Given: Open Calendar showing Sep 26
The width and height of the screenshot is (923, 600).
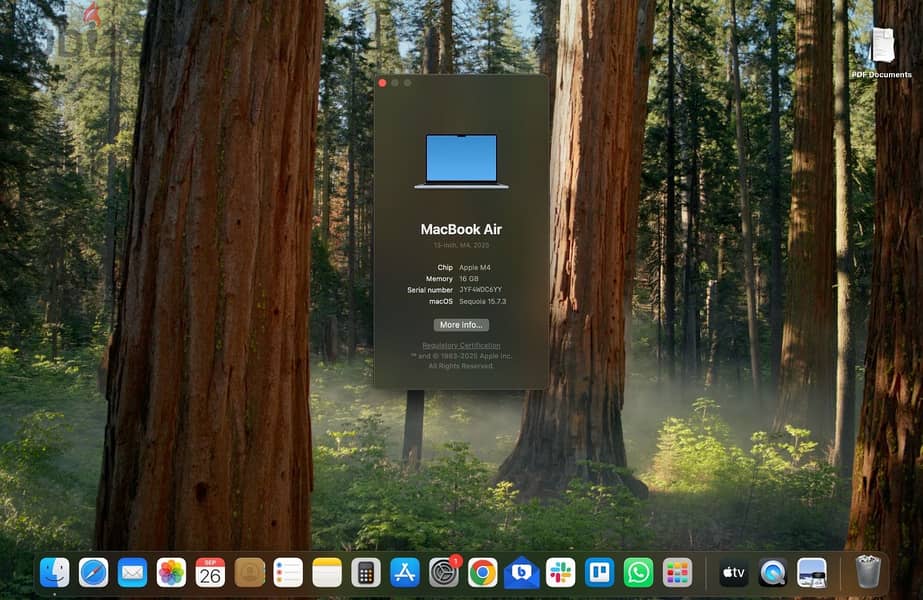Looking at the screenshot, I should click(x=210, y=572).
